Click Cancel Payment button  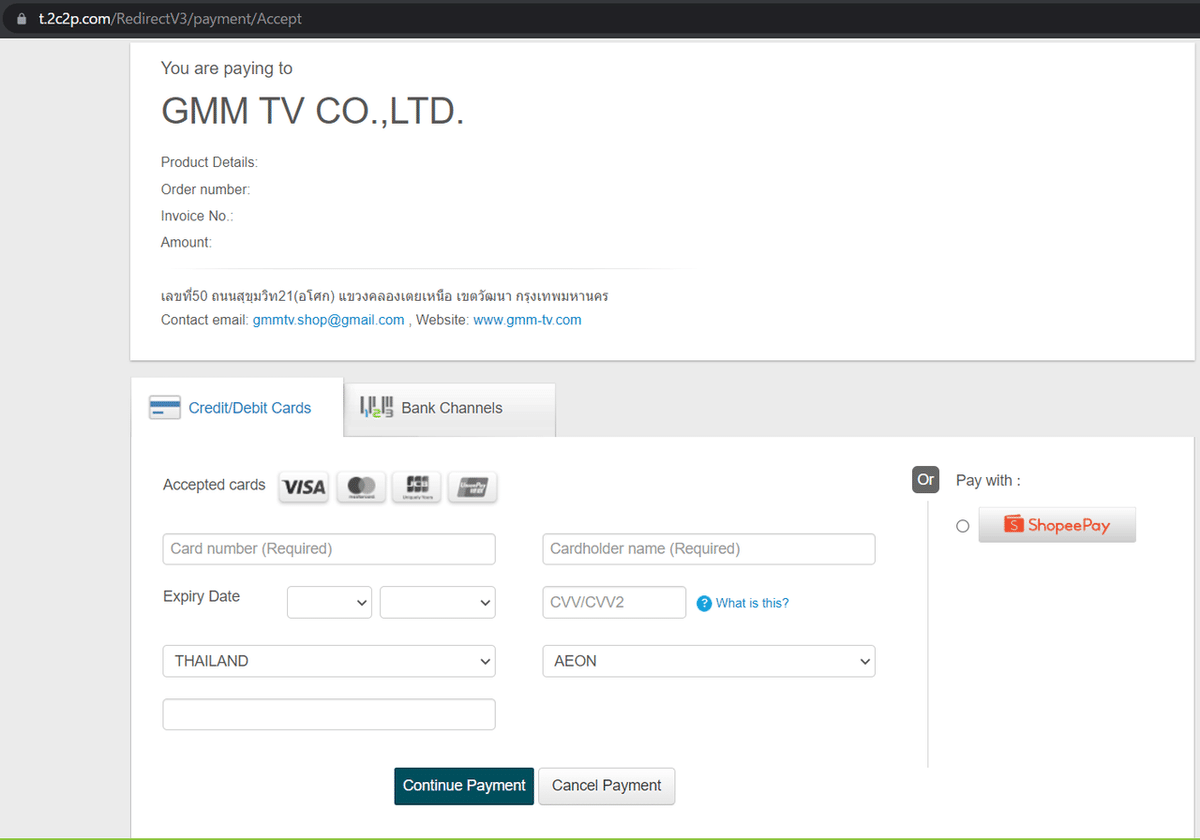(x=607, y=786)
